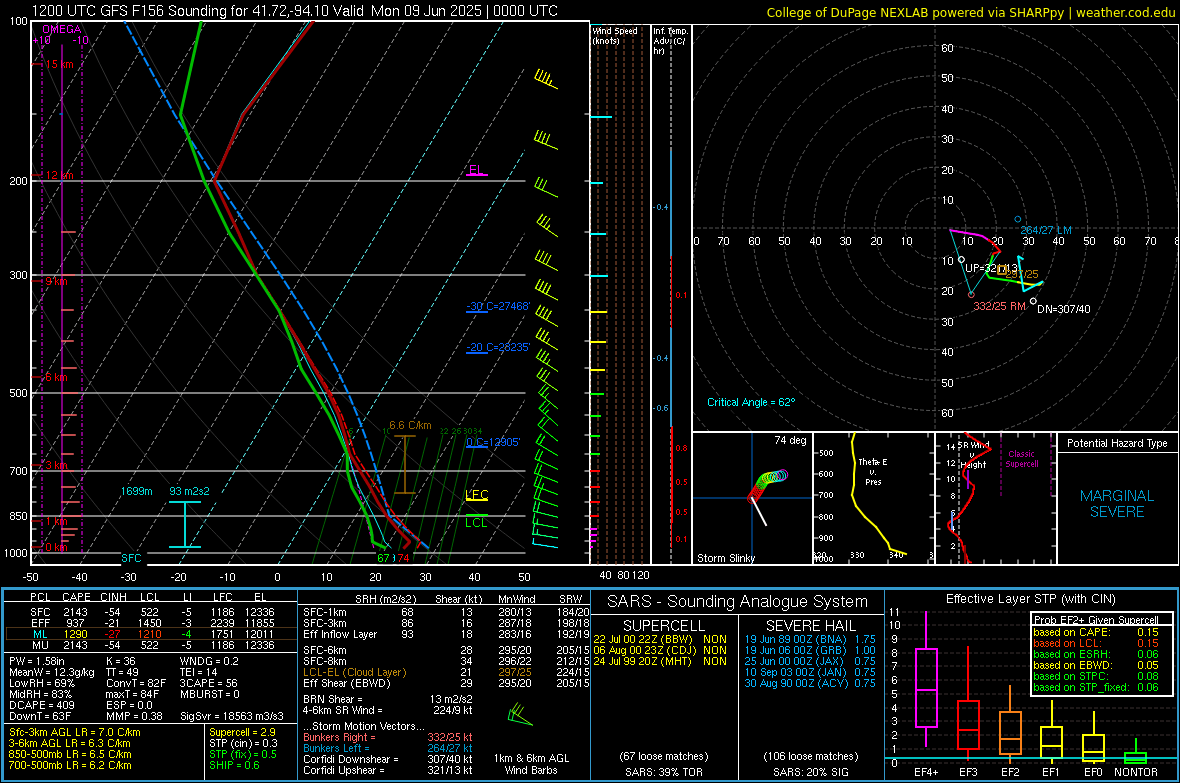Screen dimensions: 1180x783
Task: Click the College of DuPage NEXLAB credit text
Action: (971, 12)
